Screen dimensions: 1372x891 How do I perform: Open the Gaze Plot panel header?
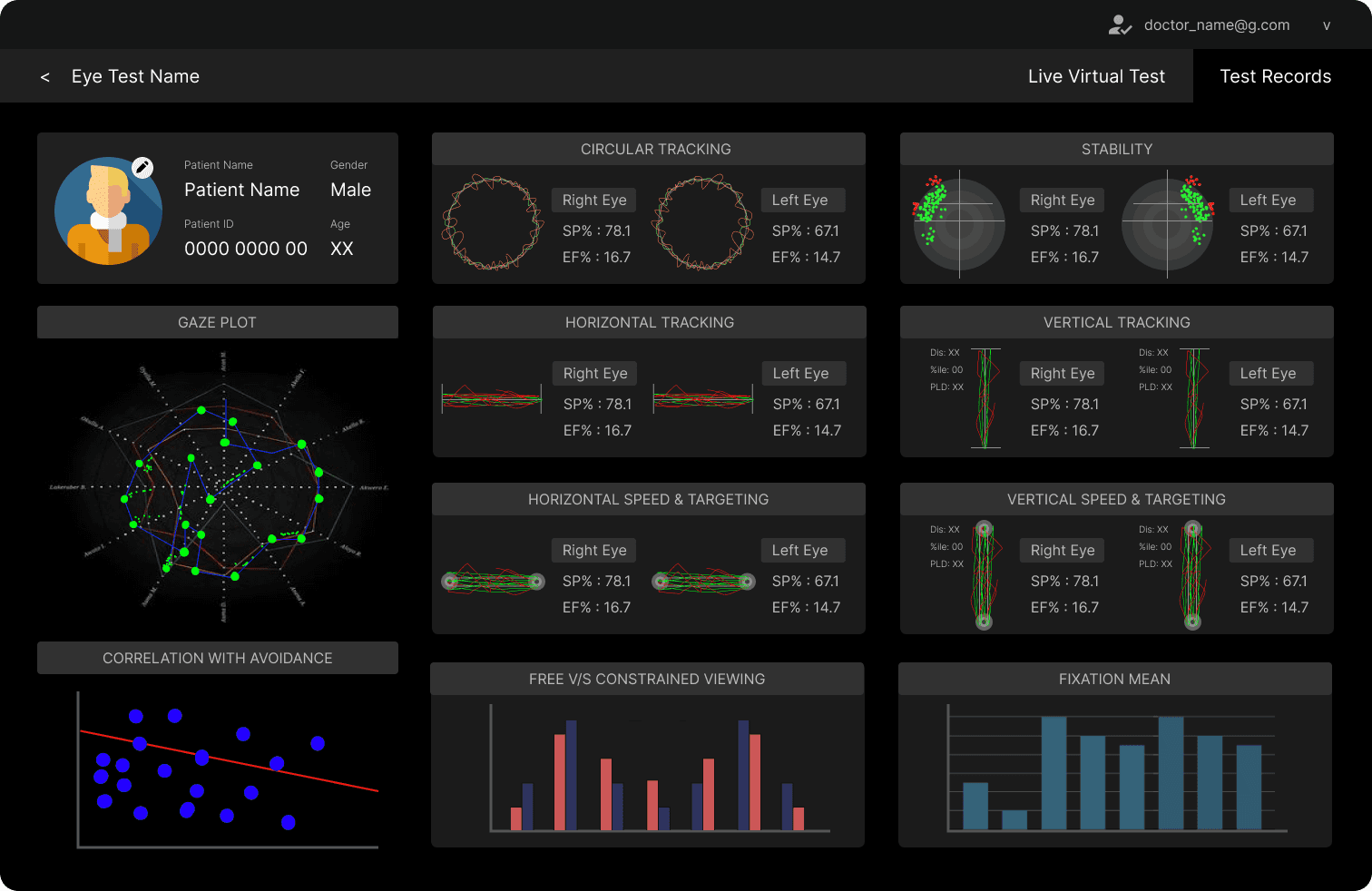[218, 322]
